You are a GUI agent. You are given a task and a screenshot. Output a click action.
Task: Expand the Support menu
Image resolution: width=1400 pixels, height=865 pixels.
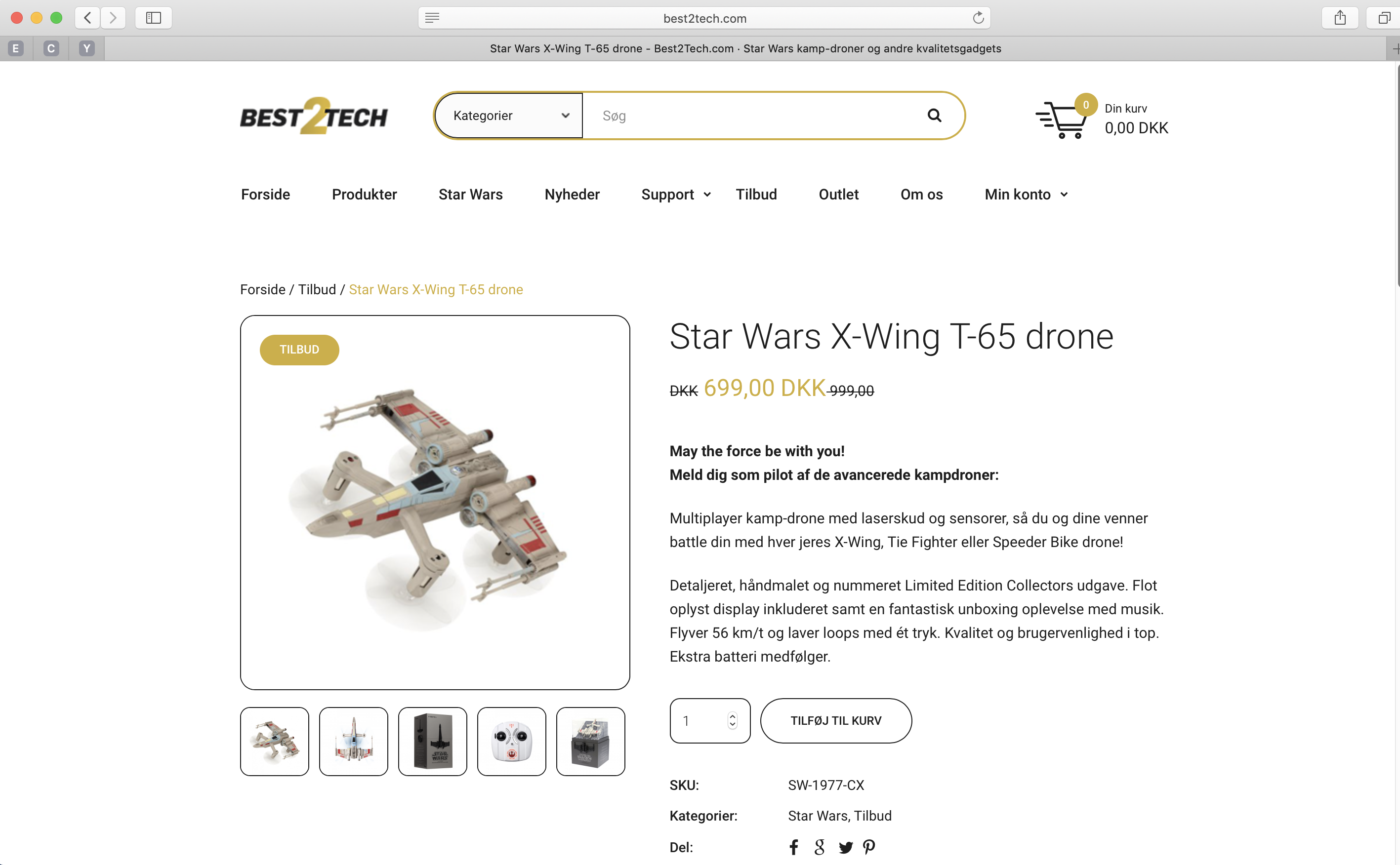point(675,195)
